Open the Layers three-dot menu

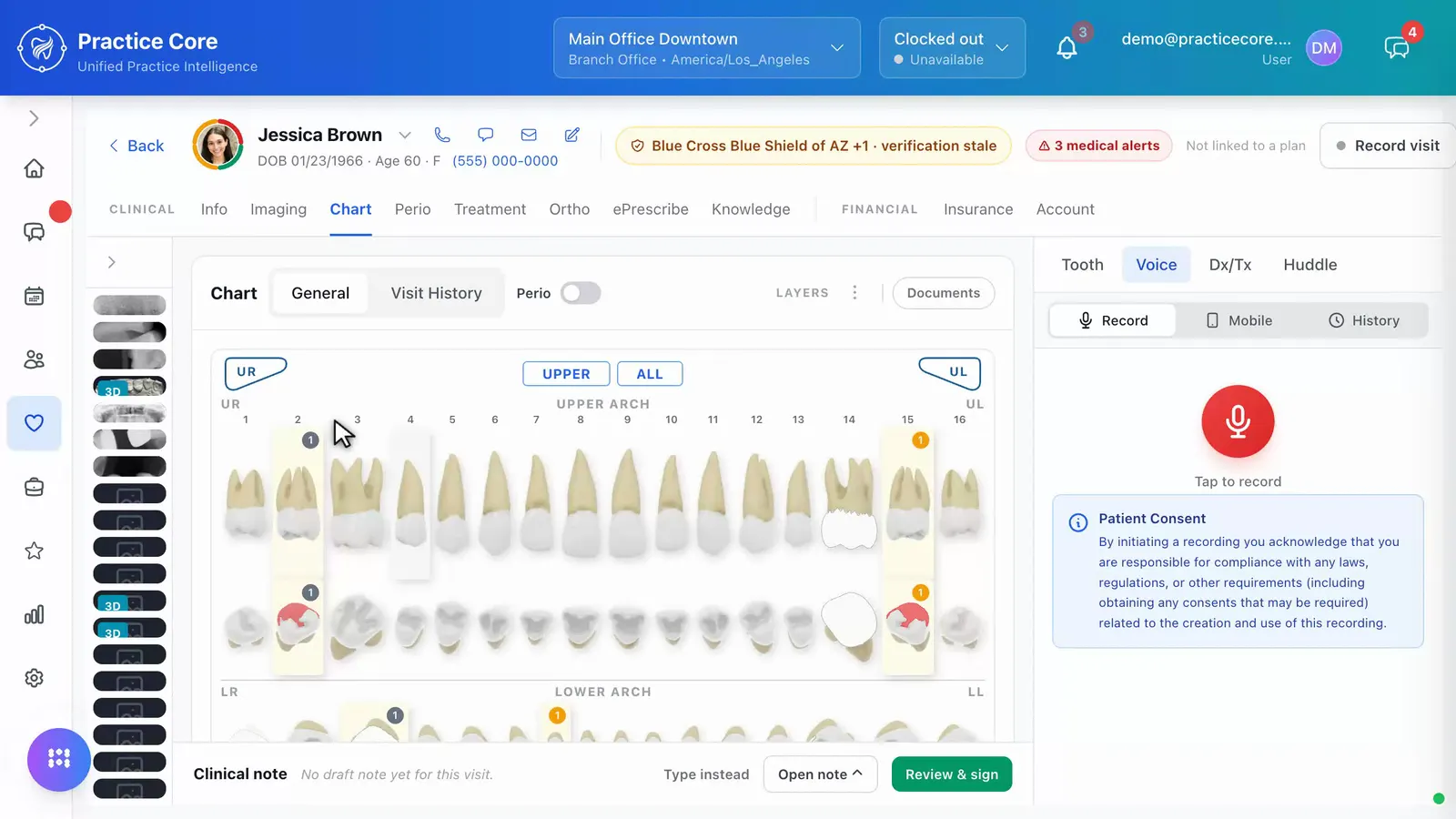coord(854,292)
